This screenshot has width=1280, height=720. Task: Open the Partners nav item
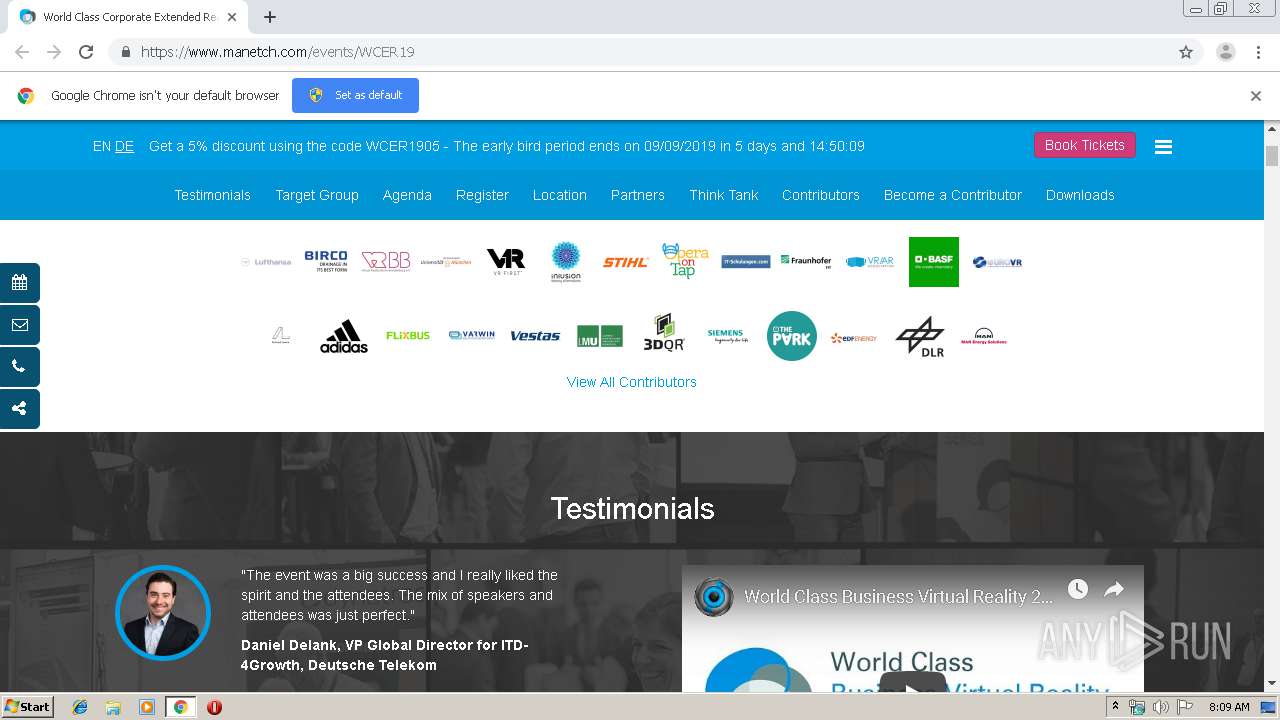[638, 195]
